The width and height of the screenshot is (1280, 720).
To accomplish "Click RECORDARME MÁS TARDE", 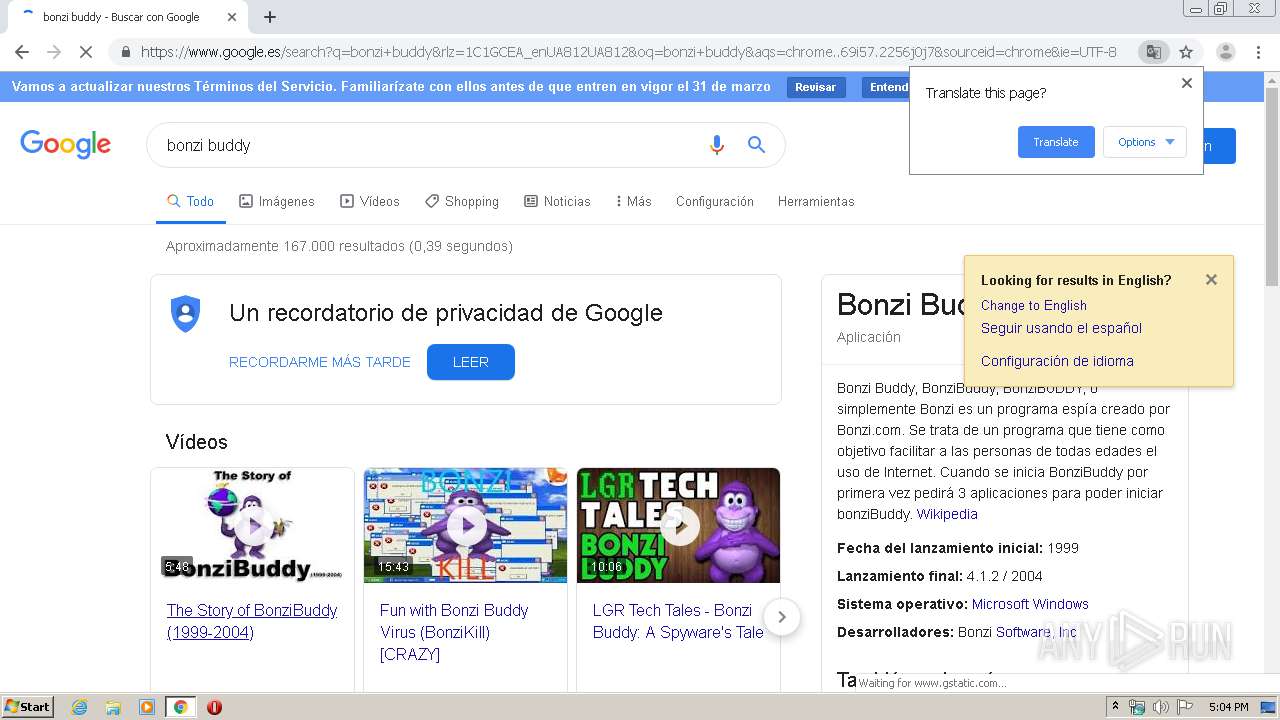I will point(320,362).
